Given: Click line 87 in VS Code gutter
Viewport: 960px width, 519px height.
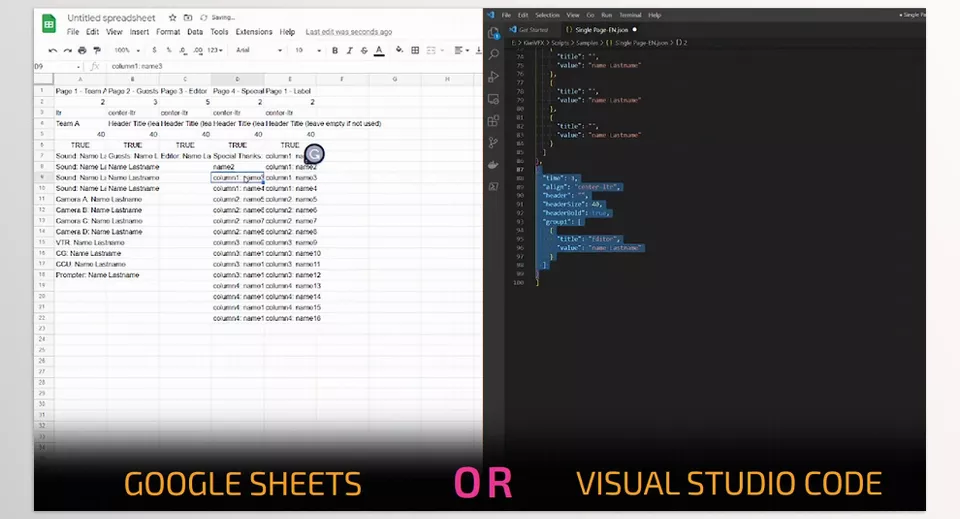Looking at the screenshot, I should click(520, 170).
